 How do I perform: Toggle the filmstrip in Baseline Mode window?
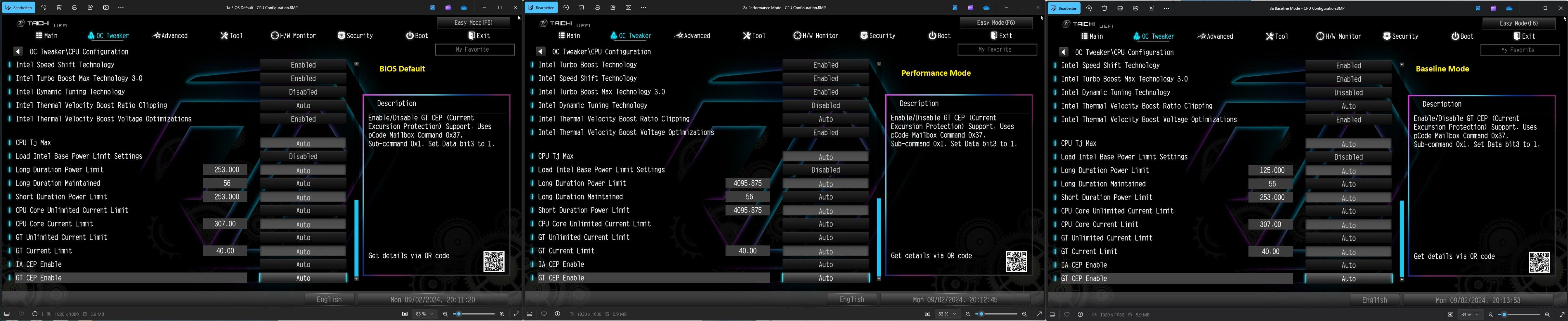pos(1053,314)
